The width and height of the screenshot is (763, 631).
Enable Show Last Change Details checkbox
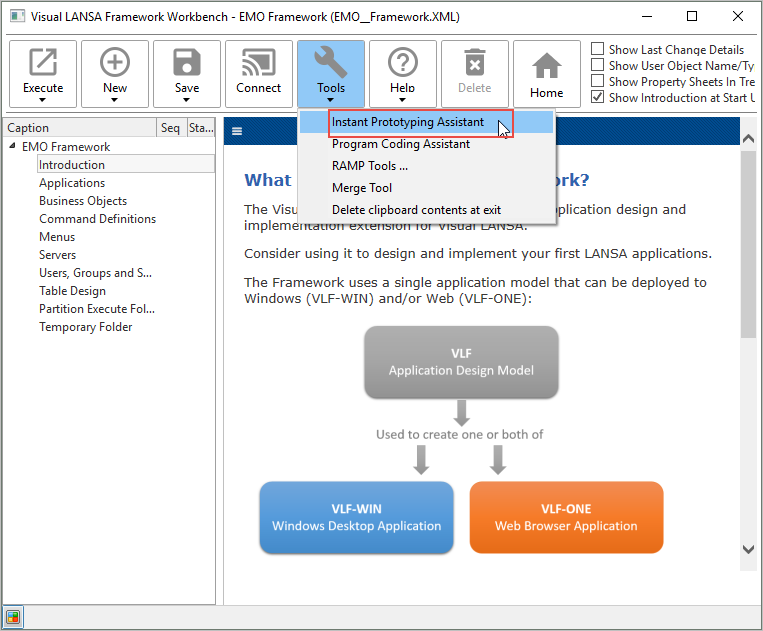(597, 49)
